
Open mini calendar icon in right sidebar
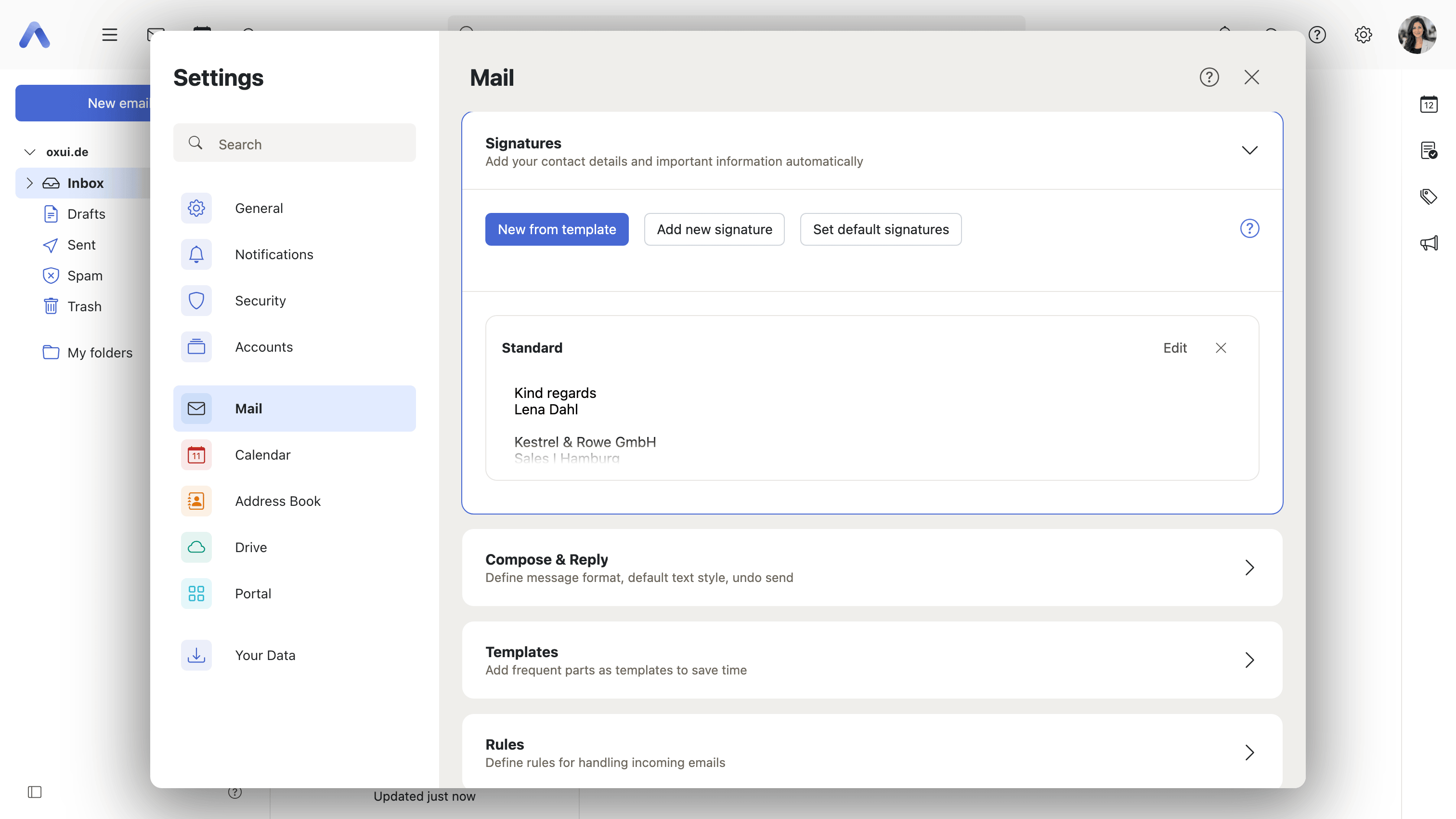(1428, 104)
